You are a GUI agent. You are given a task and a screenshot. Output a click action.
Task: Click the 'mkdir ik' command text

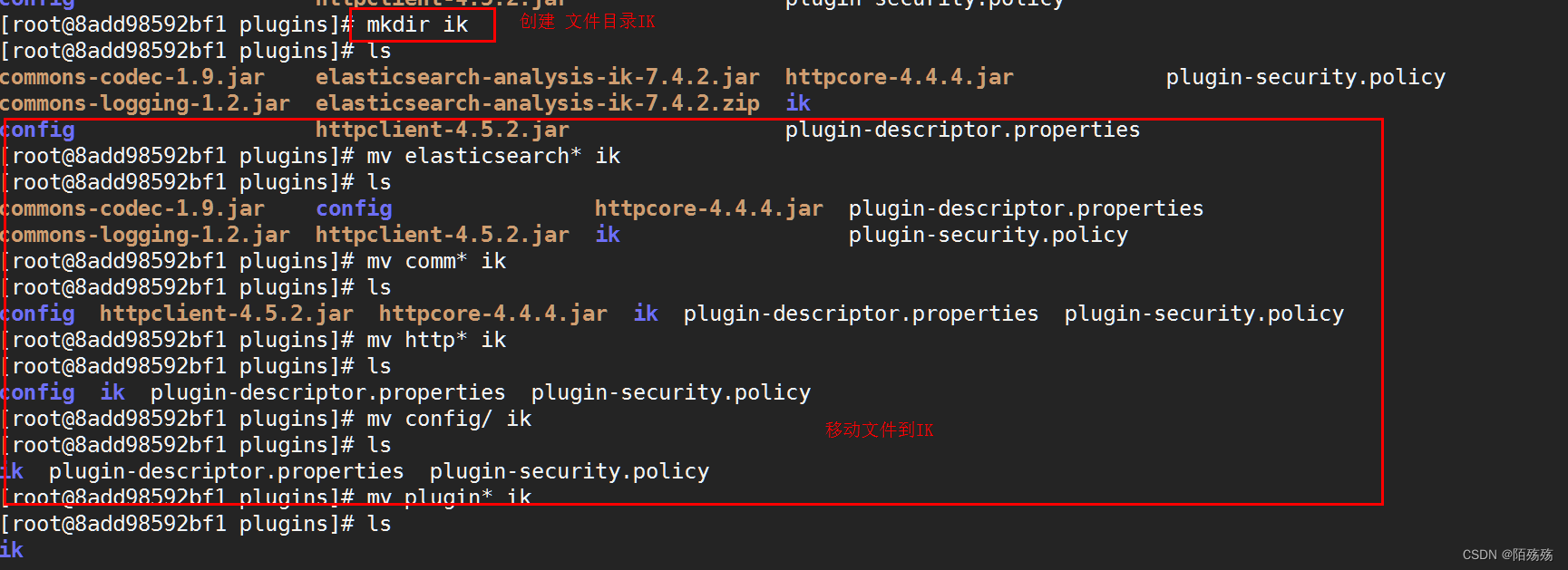pos(417,24)
